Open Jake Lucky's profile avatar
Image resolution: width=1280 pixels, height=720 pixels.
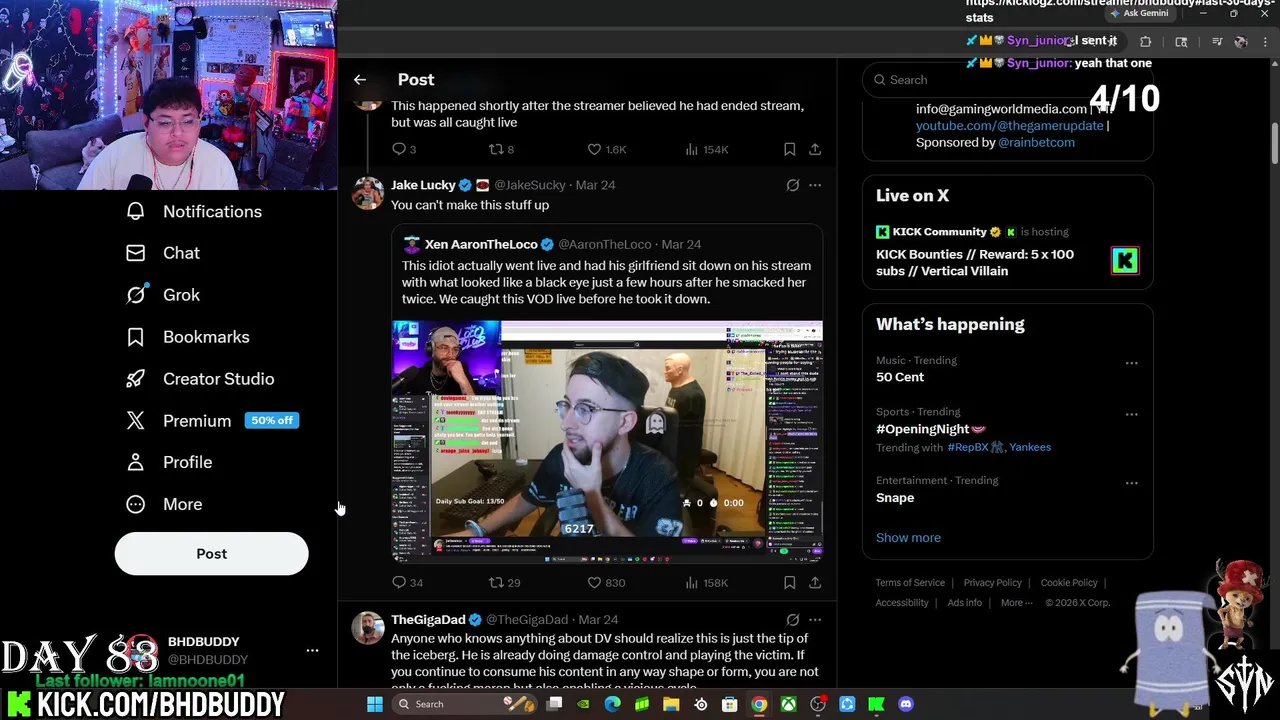(x=368, y=193)
